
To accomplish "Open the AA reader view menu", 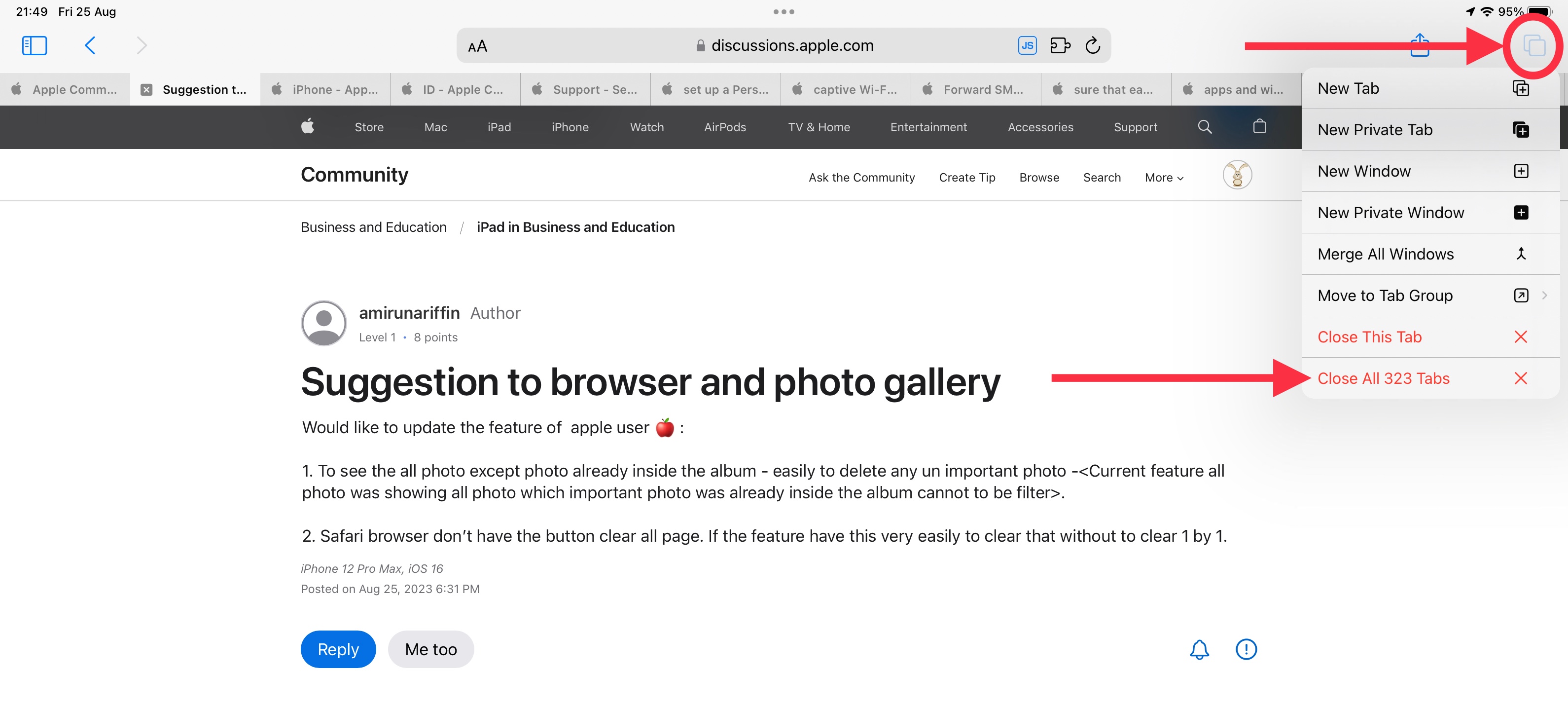I will point(477,46).
